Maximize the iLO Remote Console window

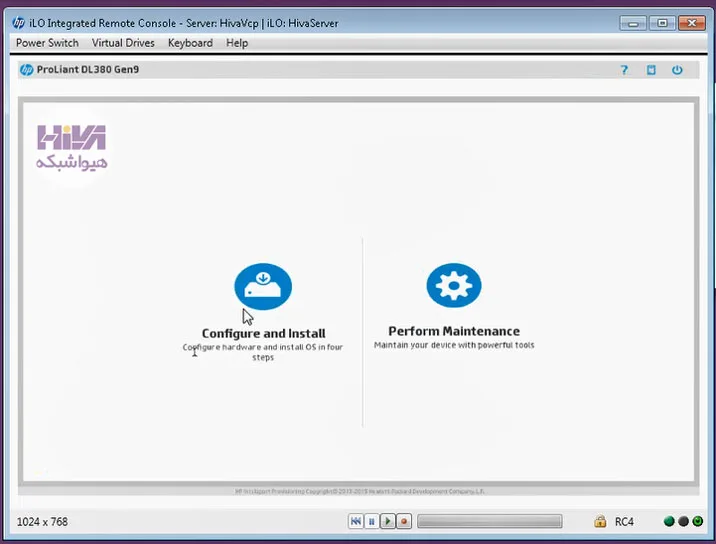click(x=662, y=23)
